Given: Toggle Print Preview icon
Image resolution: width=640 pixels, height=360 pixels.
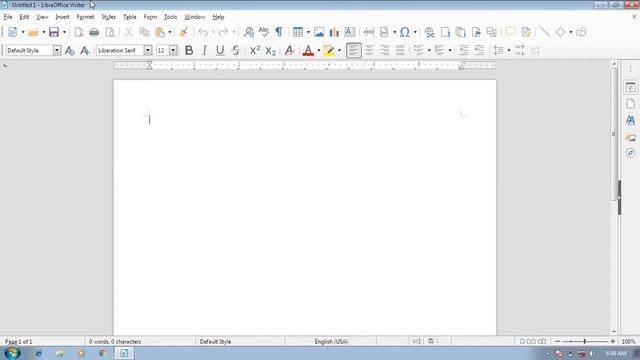Looking at the screenshot, I should point(110,32).
